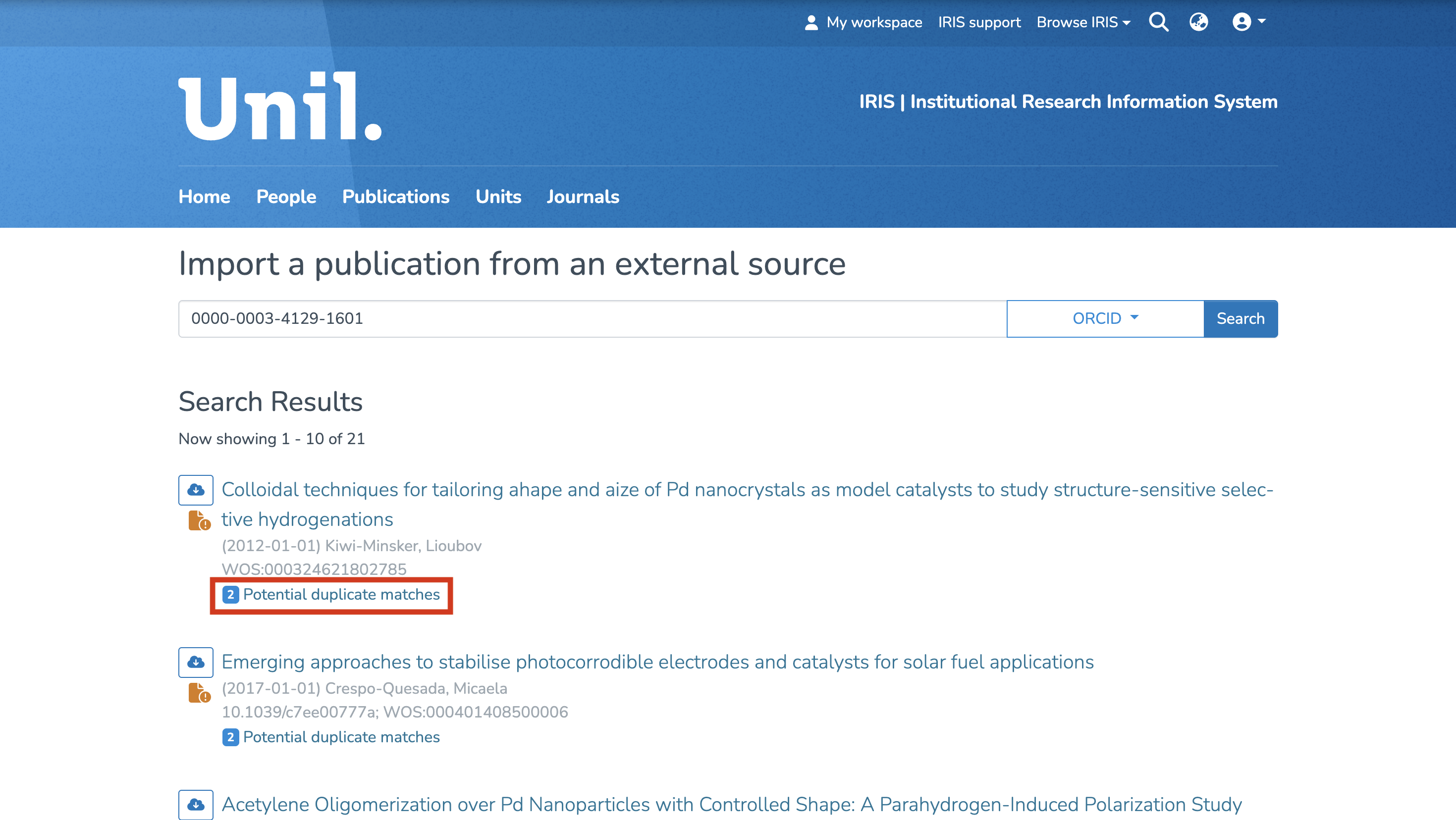The height and width of the screenshot is (820, 1456).
Task: Click the import cloud icon for Emerging approaches
Action: point(196,662)
